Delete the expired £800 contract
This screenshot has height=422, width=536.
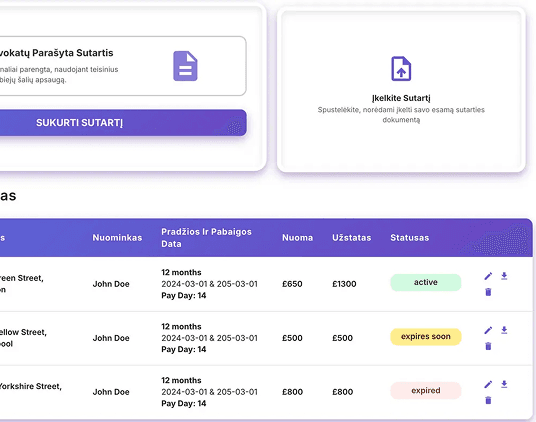tap(488, 400)
